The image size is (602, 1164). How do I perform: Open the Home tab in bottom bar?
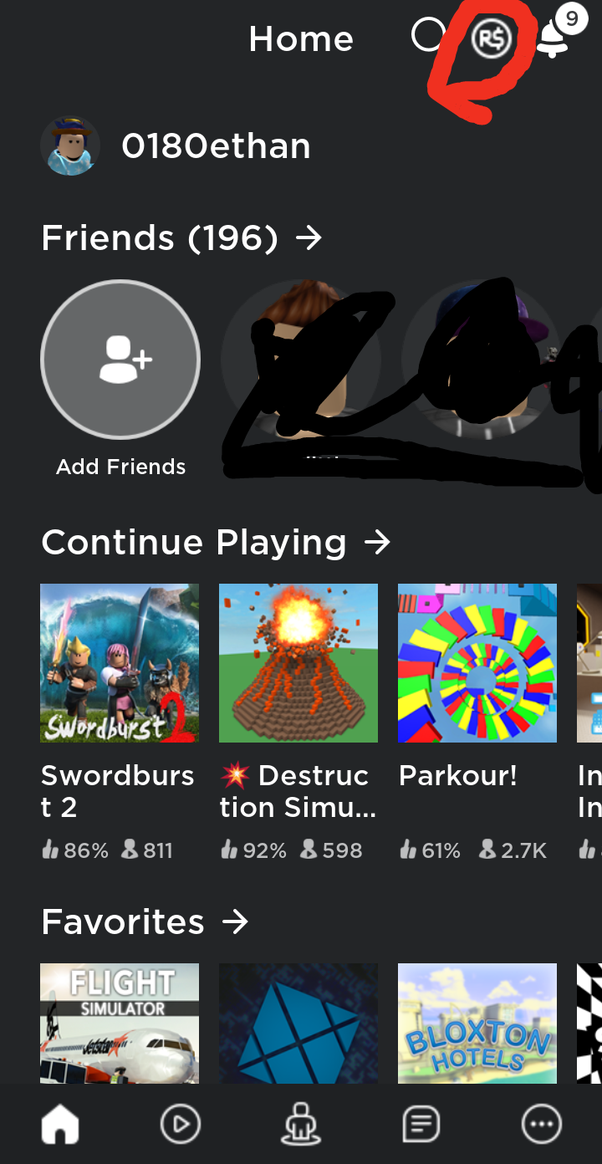pos(60,1125)
